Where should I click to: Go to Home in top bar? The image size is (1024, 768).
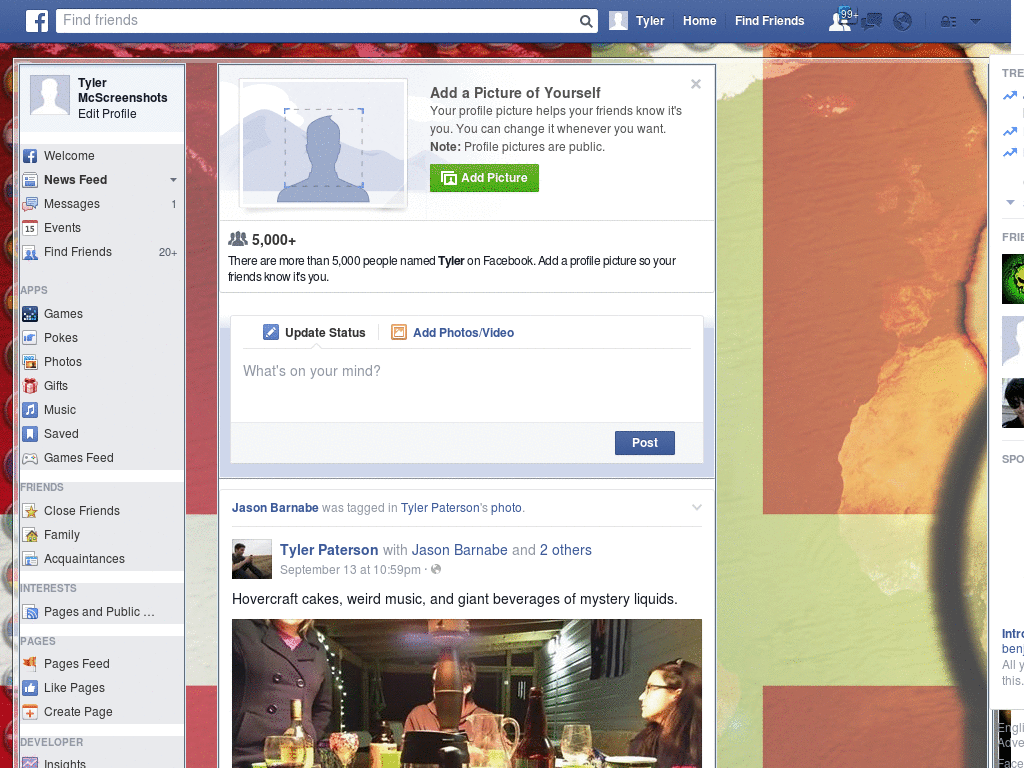click(699, 21)
